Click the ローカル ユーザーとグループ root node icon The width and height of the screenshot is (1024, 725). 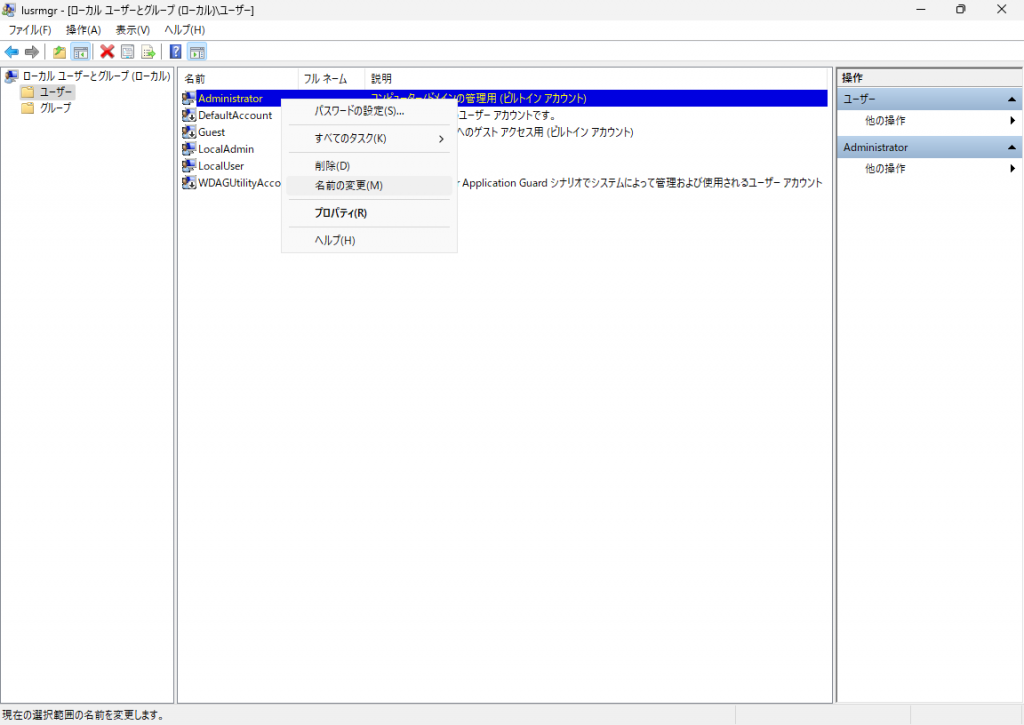[11, 76]
